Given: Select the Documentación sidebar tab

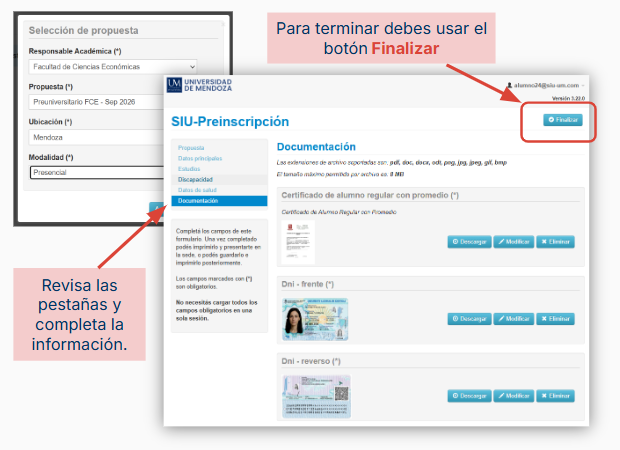Looking at the screenshot, I should tap(219, 201).
